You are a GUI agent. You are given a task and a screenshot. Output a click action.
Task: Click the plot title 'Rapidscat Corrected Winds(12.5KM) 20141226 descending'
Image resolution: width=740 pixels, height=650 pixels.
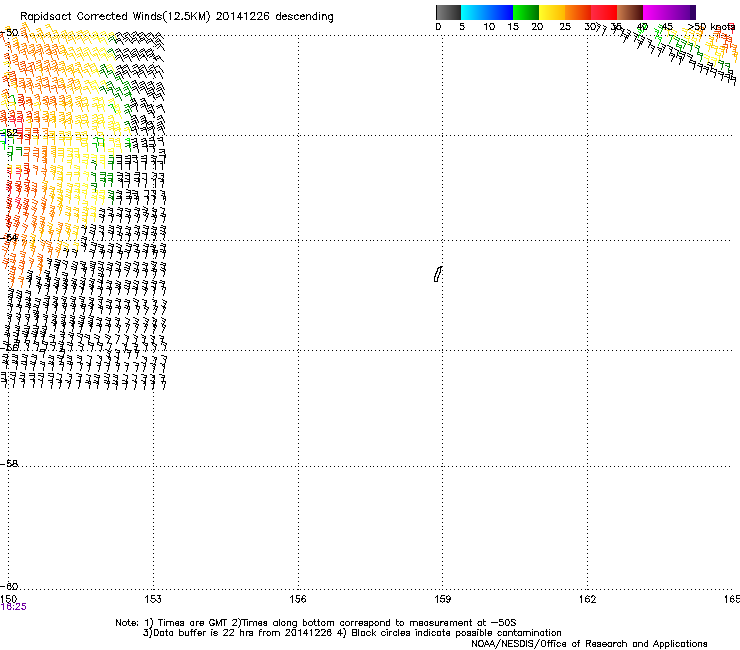click(177, 17)
